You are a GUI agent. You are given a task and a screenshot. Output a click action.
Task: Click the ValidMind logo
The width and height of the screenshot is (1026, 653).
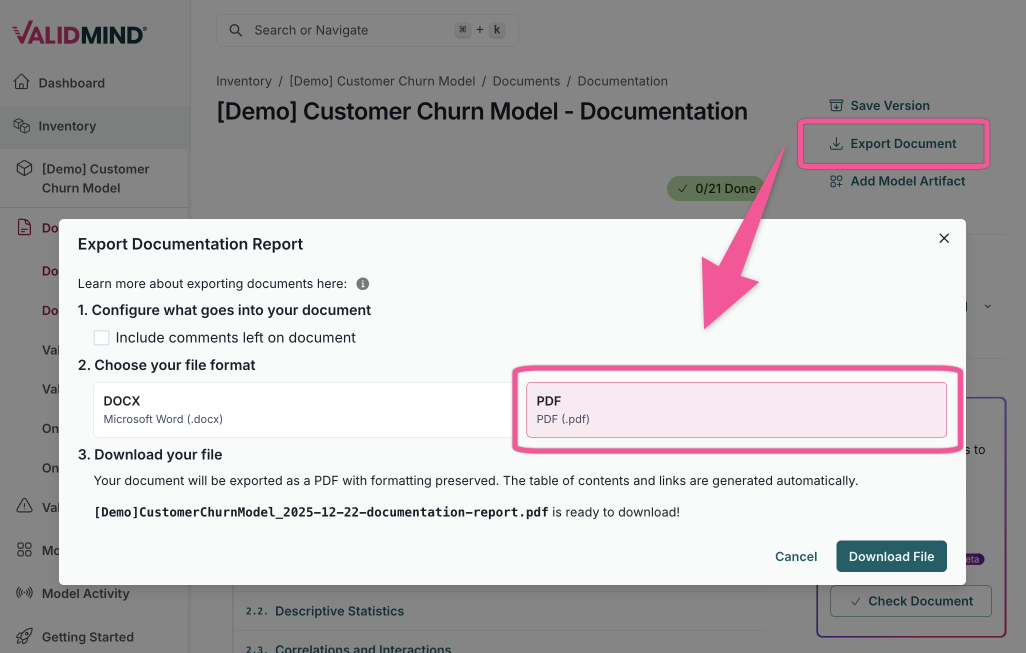click(x=79, y=32)
